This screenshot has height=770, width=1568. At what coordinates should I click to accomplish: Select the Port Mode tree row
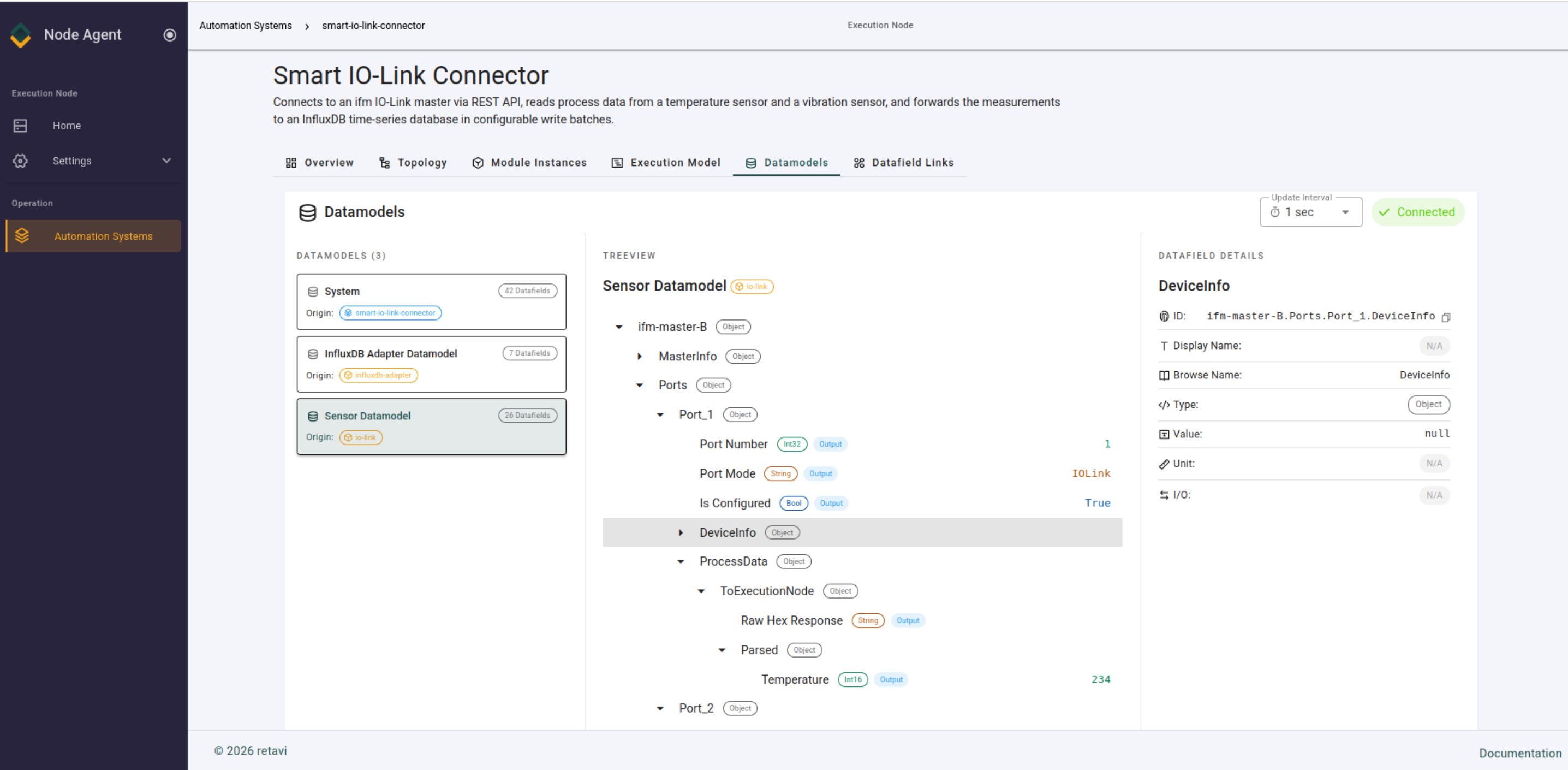862,474
